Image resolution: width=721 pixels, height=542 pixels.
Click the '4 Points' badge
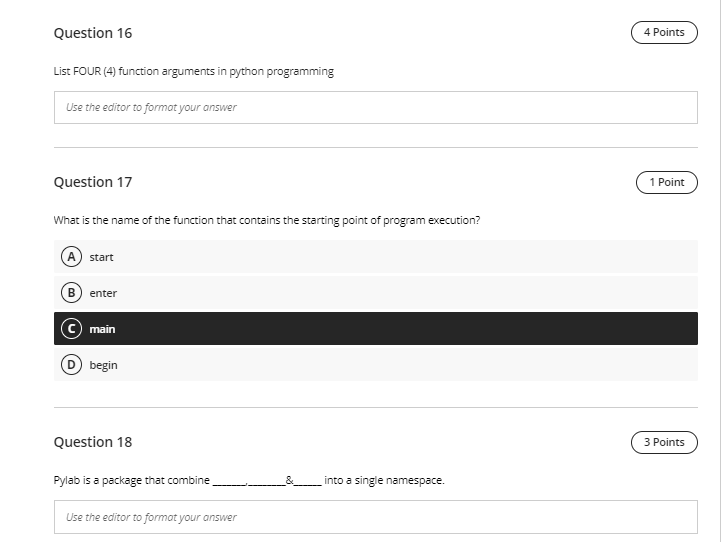pos(664,32)
